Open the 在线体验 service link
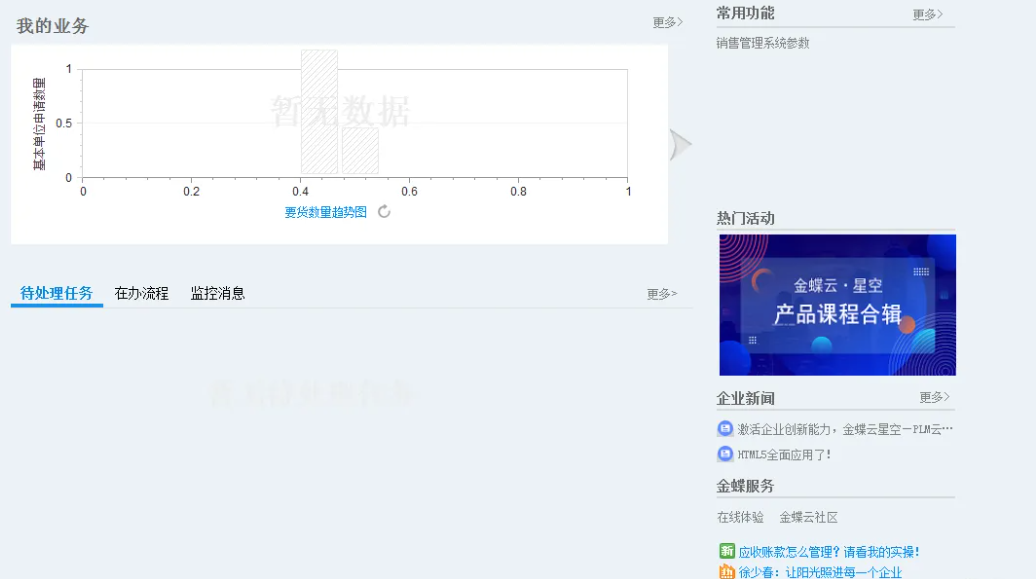Viewport: 1036px width, 579px height. (x=740, y=518)
